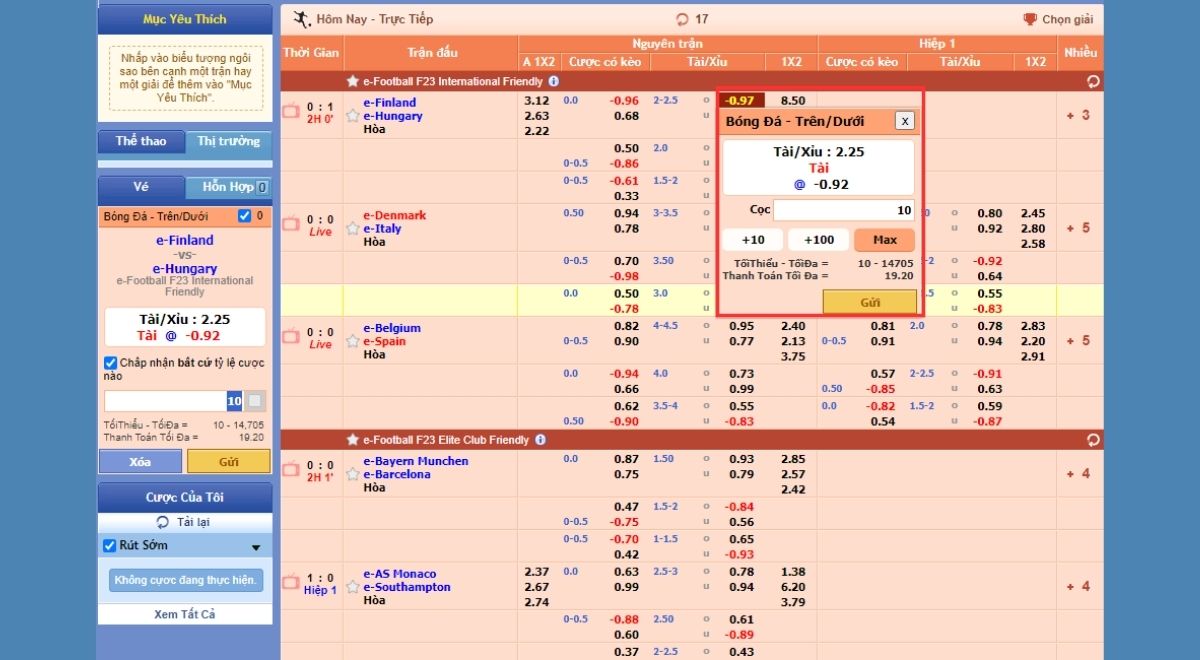Screen dimensions: 1200x660
Task: Favorite the e-Denmark vs e-Italy match star
Action: [x=352, y=229]
